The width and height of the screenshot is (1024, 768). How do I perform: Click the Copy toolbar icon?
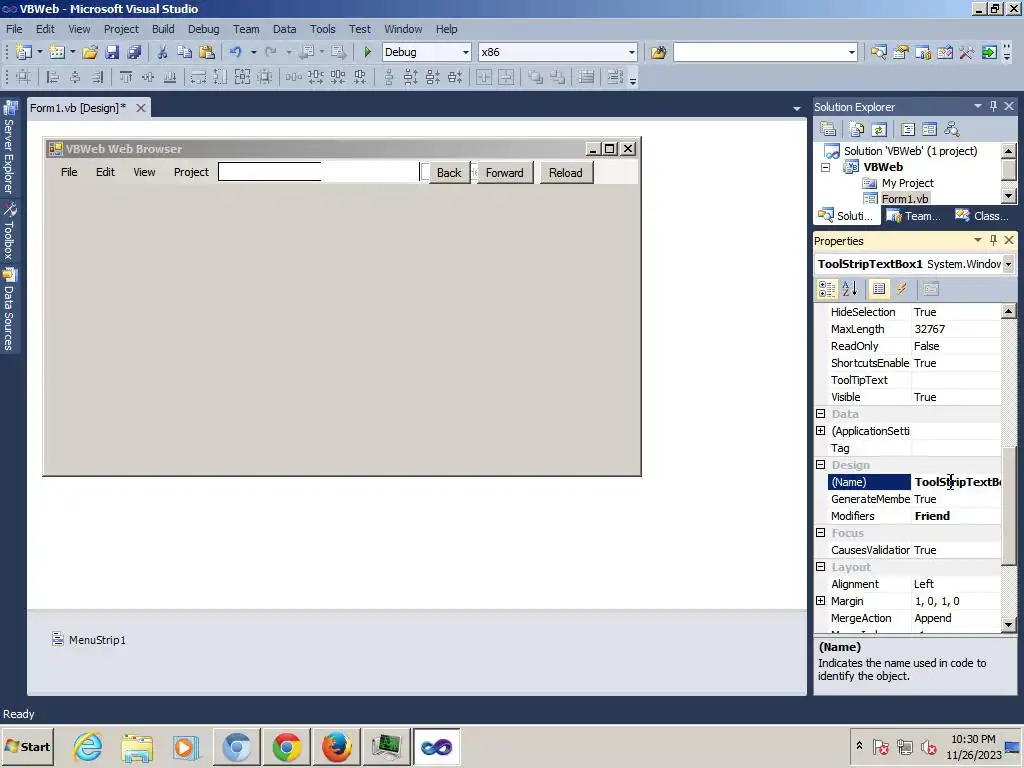(x=185, y=52)
